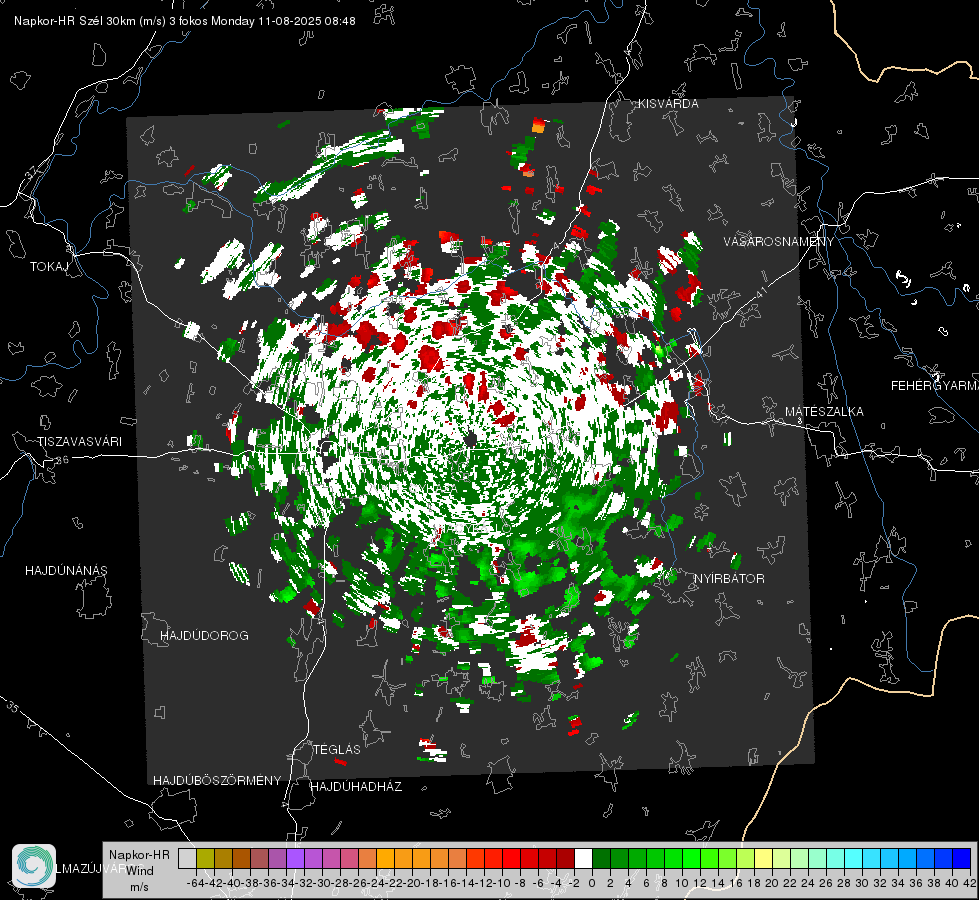This screenshot has height=900, width=979.
Task: Select the orange swatch between -24 and -22
Action: point(385,858)
